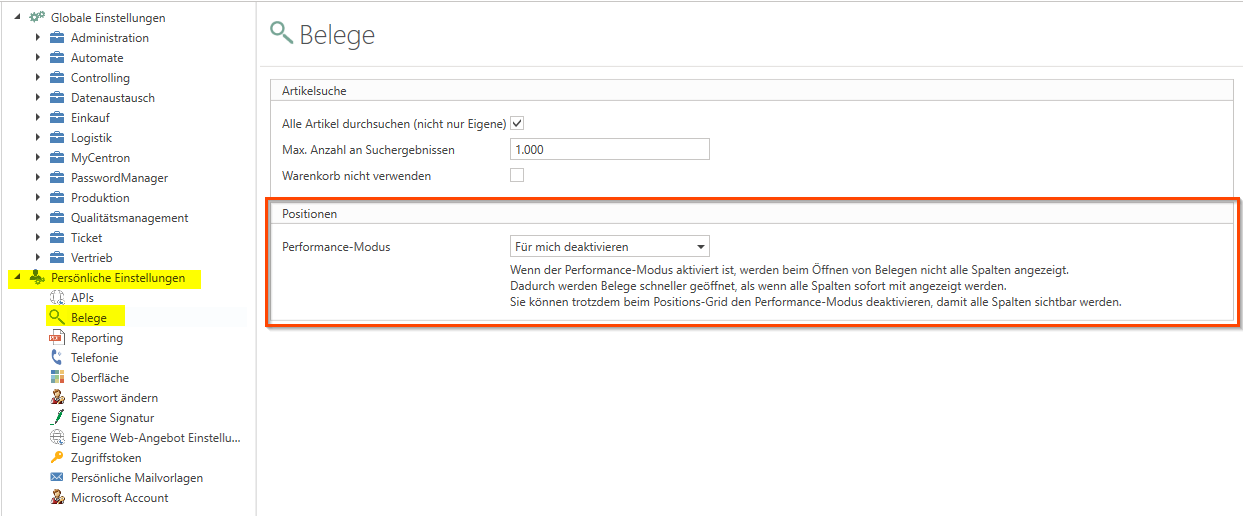
Task: Click the Eigene Signatur pen icon
Action: click(57, 418)
